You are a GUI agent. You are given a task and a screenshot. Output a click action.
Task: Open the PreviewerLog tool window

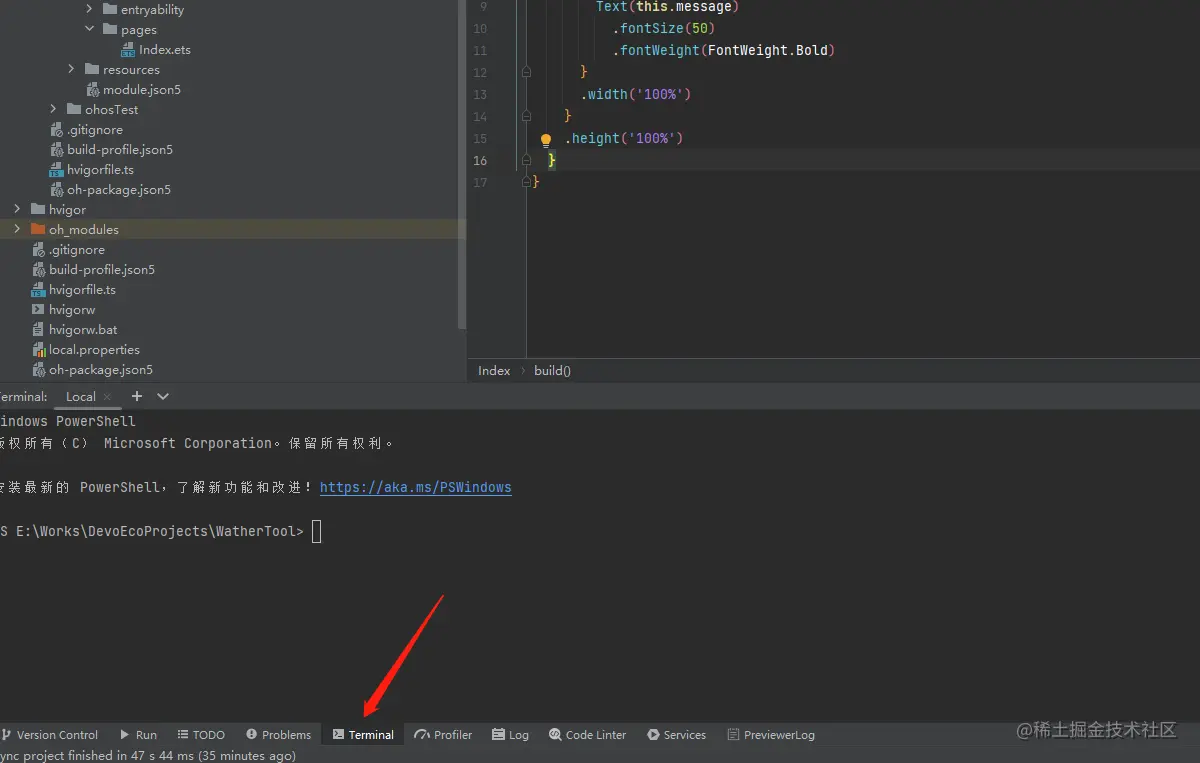tap(771, 734)
